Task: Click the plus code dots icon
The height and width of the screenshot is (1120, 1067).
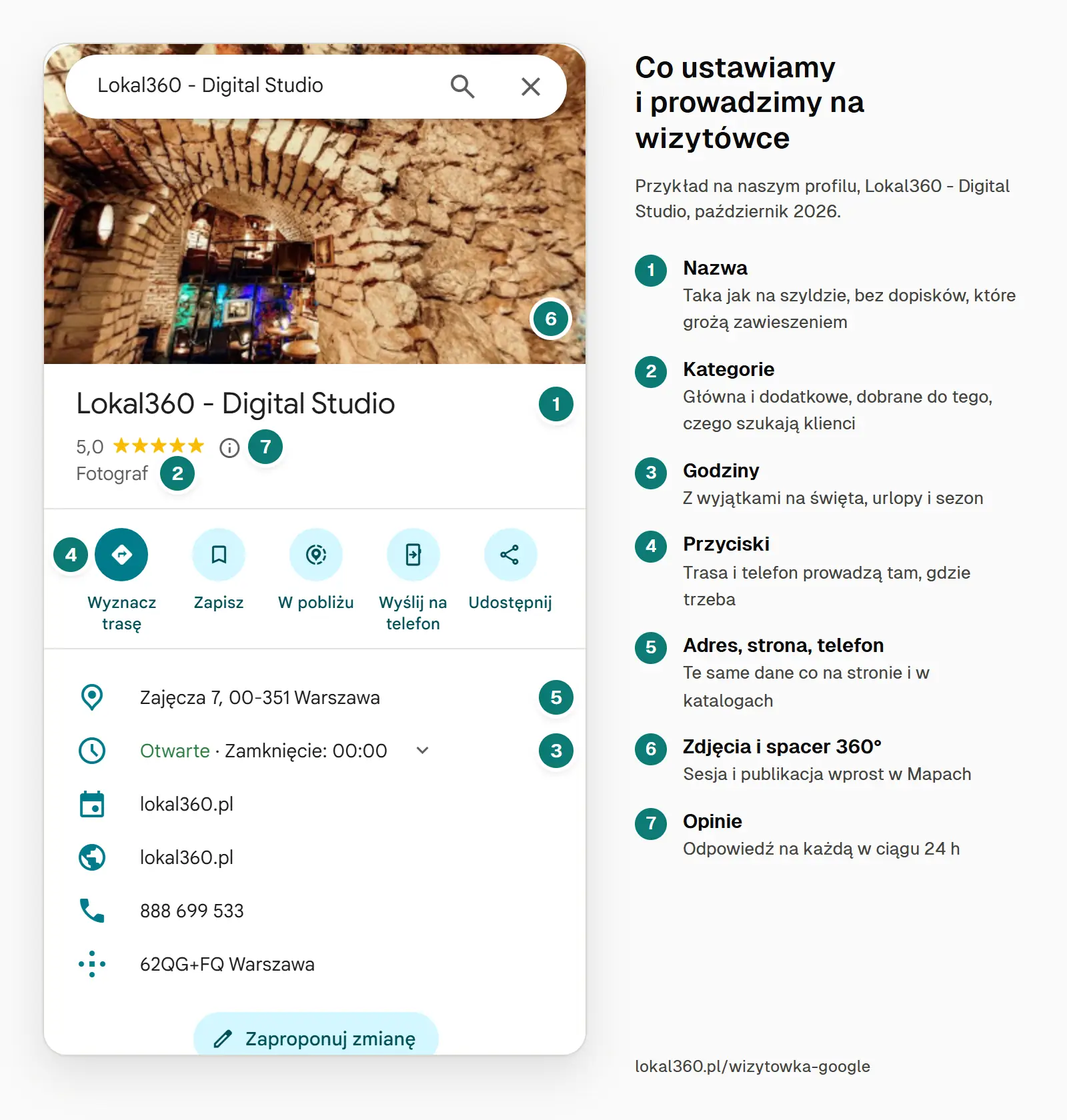Action: (x=92, y=964)
